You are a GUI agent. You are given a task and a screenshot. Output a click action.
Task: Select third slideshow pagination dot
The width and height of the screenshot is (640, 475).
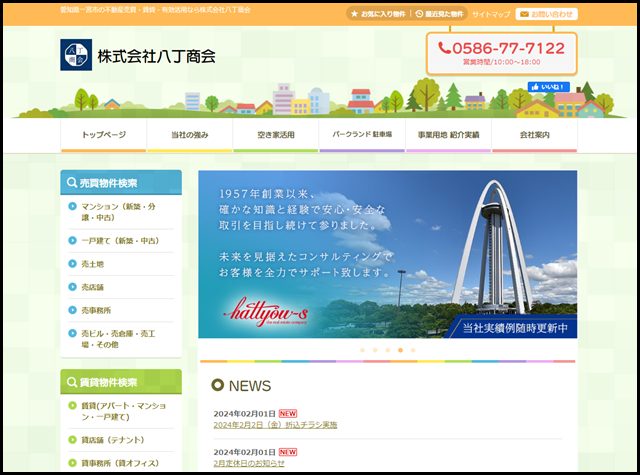388,350
